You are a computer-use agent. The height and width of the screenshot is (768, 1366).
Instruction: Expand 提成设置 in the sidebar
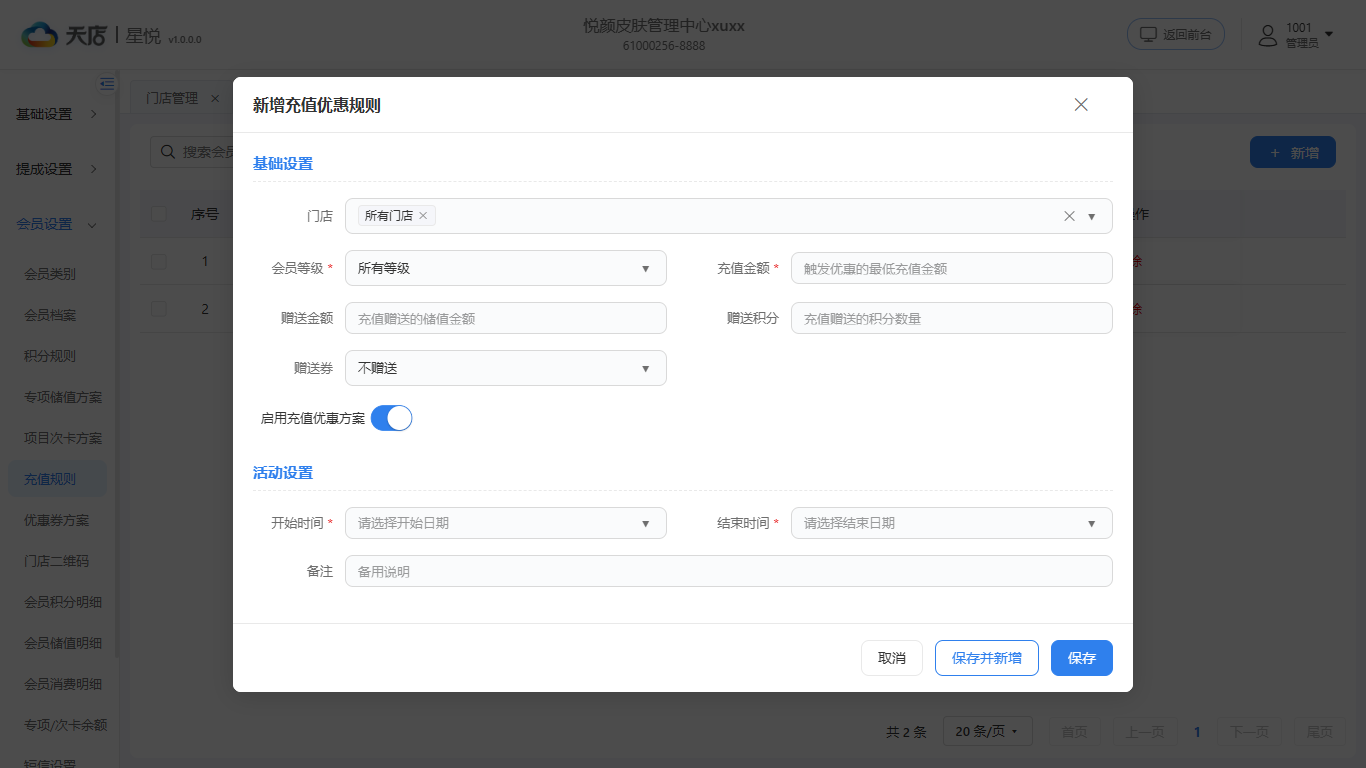(x=58, y=169)
